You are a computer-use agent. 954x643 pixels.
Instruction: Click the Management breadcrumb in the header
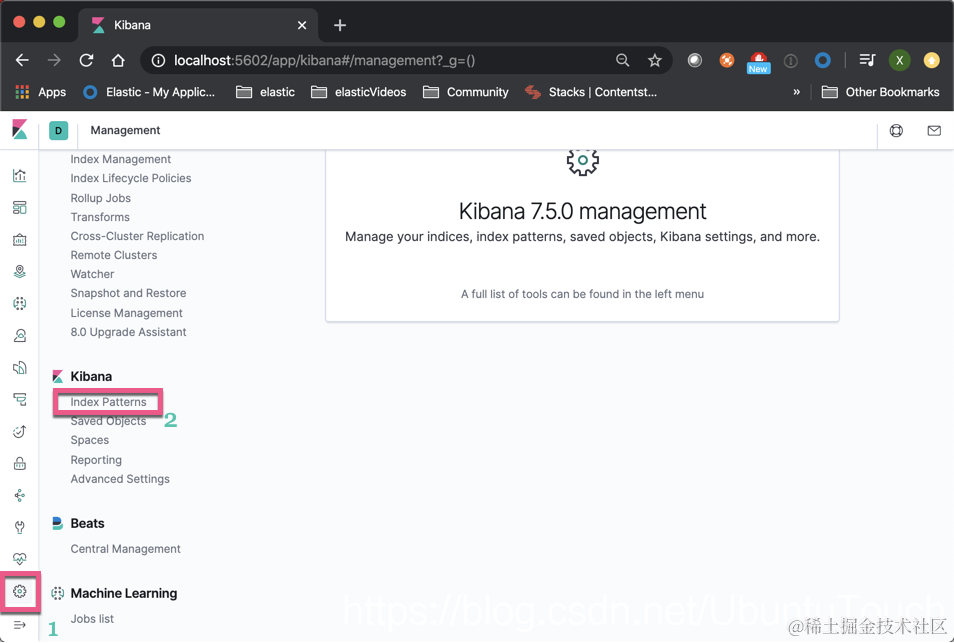(125, 130)
